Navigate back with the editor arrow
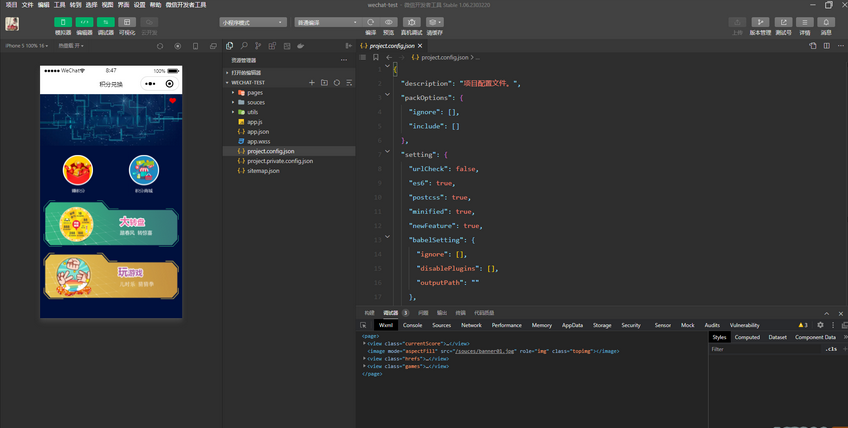848x428 pixels. pyautogui.click(x=389, y=57)
